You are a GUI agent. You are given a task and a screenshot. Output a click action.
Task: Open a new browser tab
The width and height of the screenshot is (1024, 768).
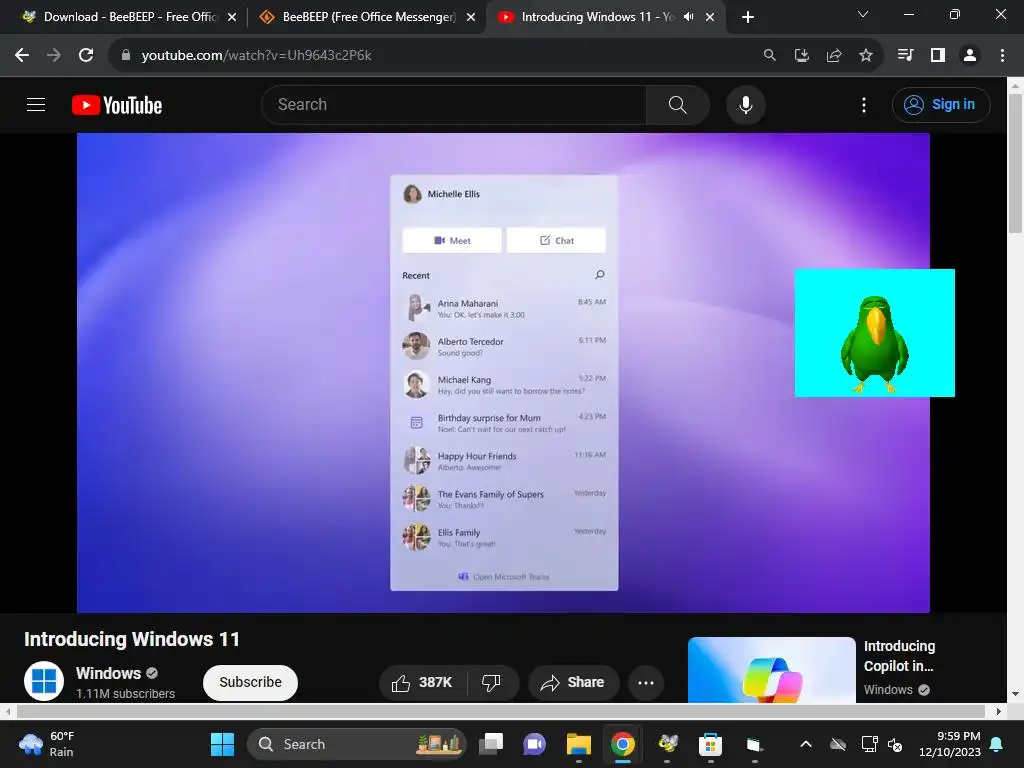click(x=748, y=18)
